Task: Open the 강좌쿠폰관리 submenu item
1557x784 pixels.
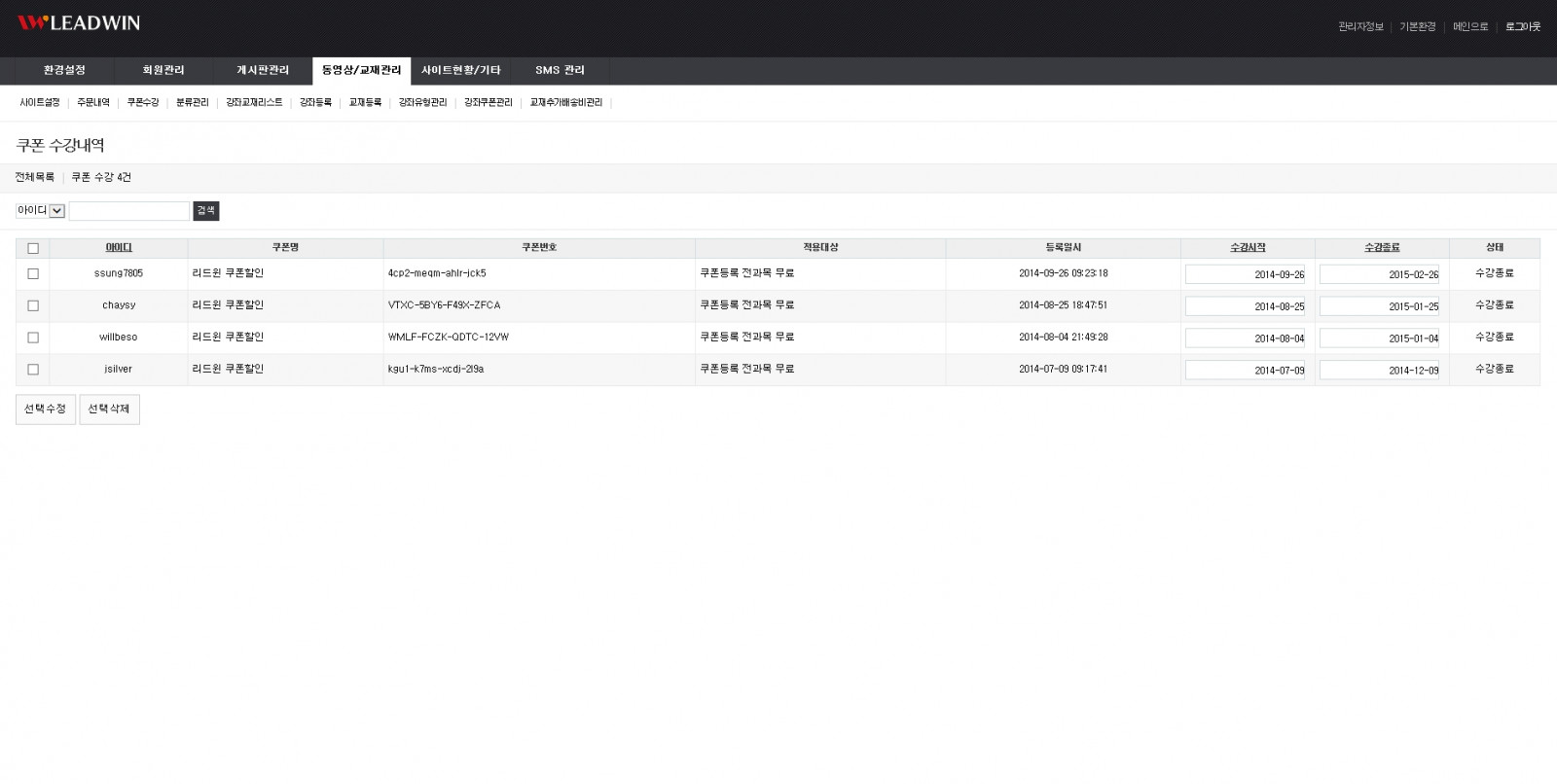Action: 488,102
